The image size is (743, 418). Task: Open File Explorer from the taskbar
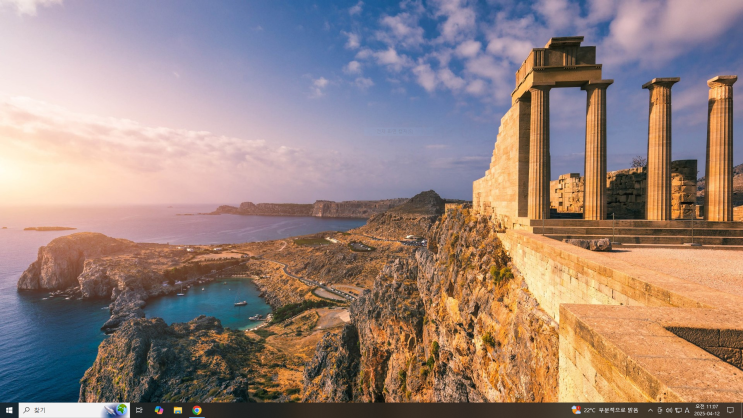(177, 410)
